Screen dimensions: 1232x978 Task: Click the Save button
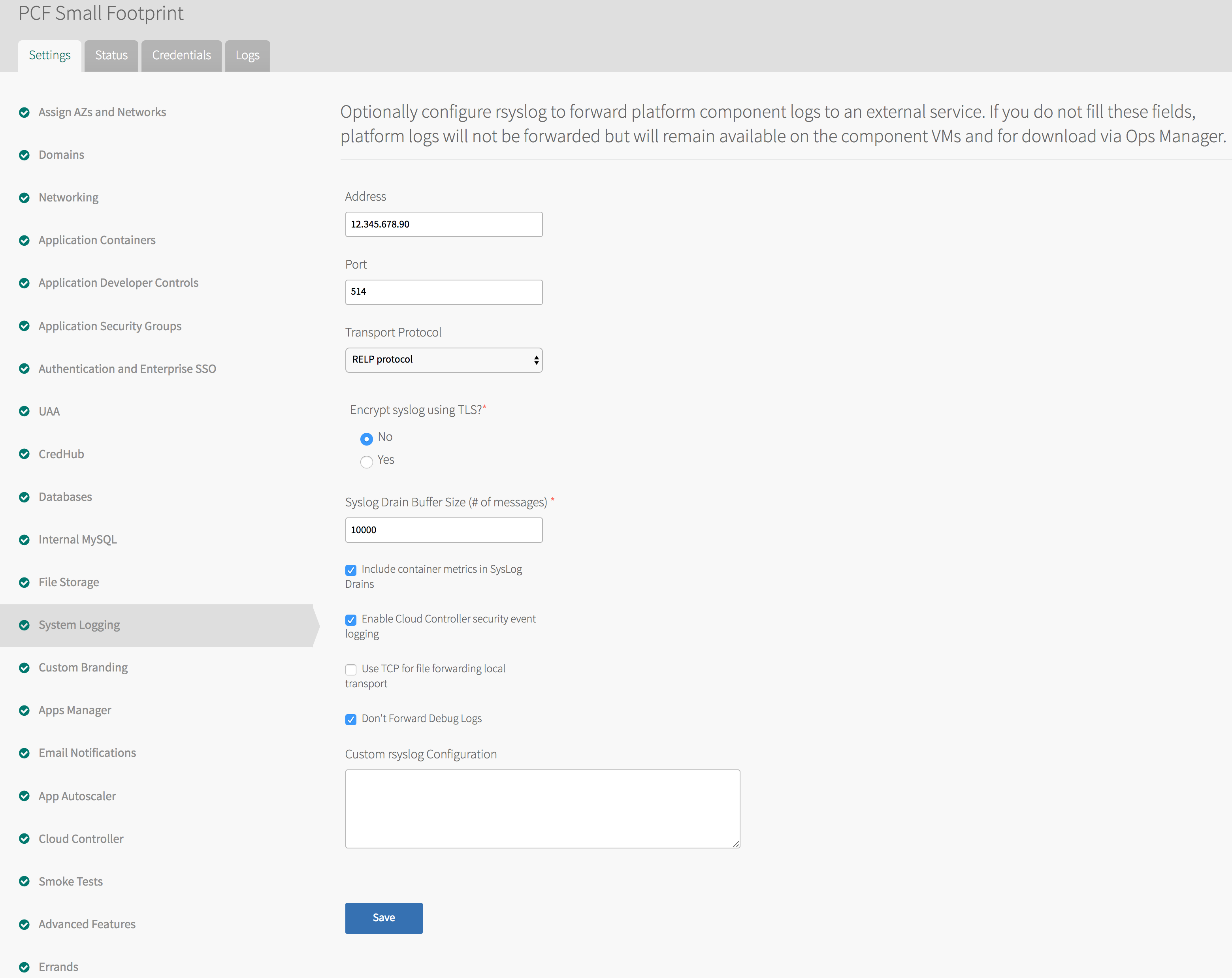click(383, 918)
